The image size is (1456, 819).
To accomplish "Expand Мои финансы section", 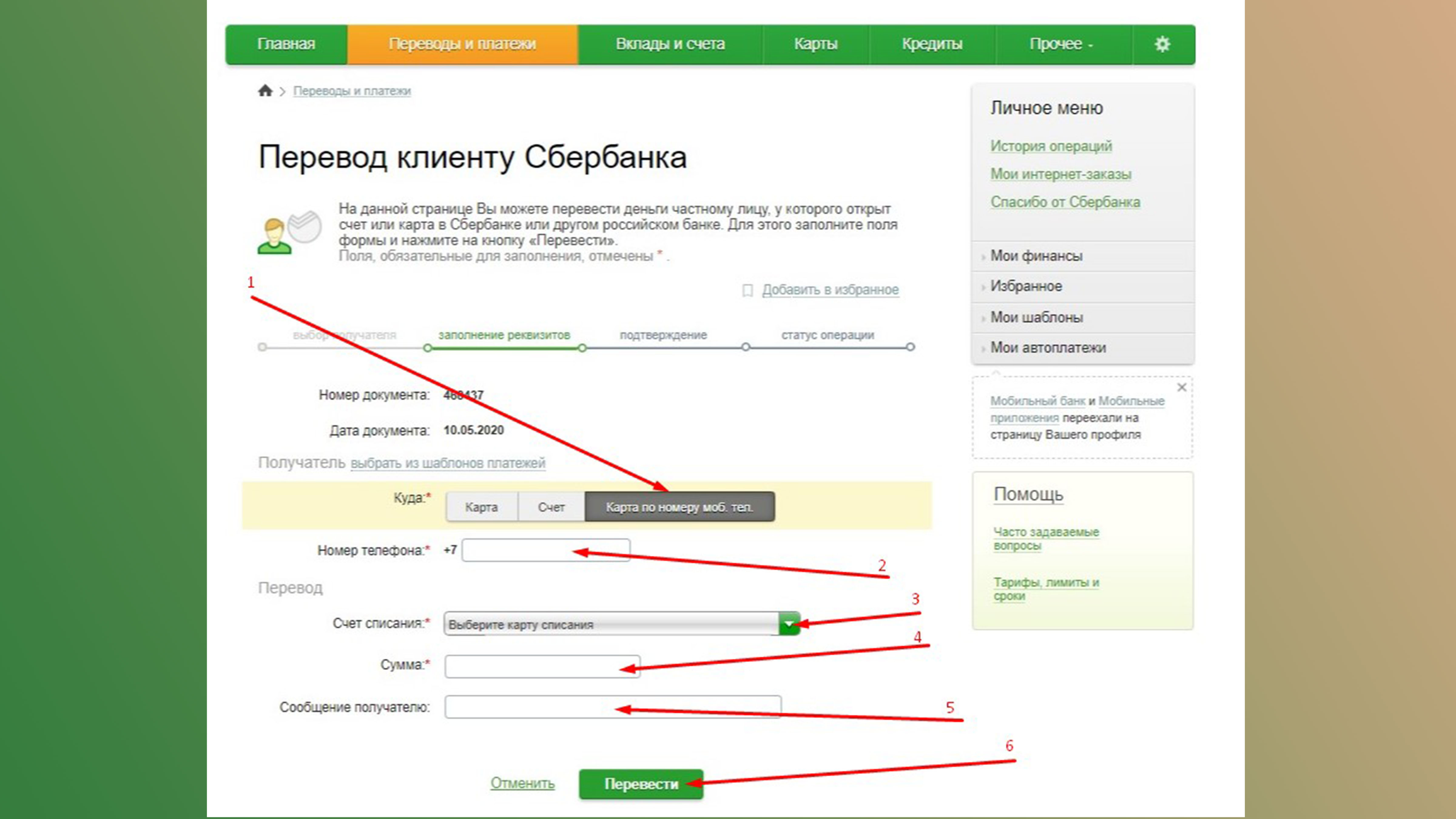I will 1083,256.
